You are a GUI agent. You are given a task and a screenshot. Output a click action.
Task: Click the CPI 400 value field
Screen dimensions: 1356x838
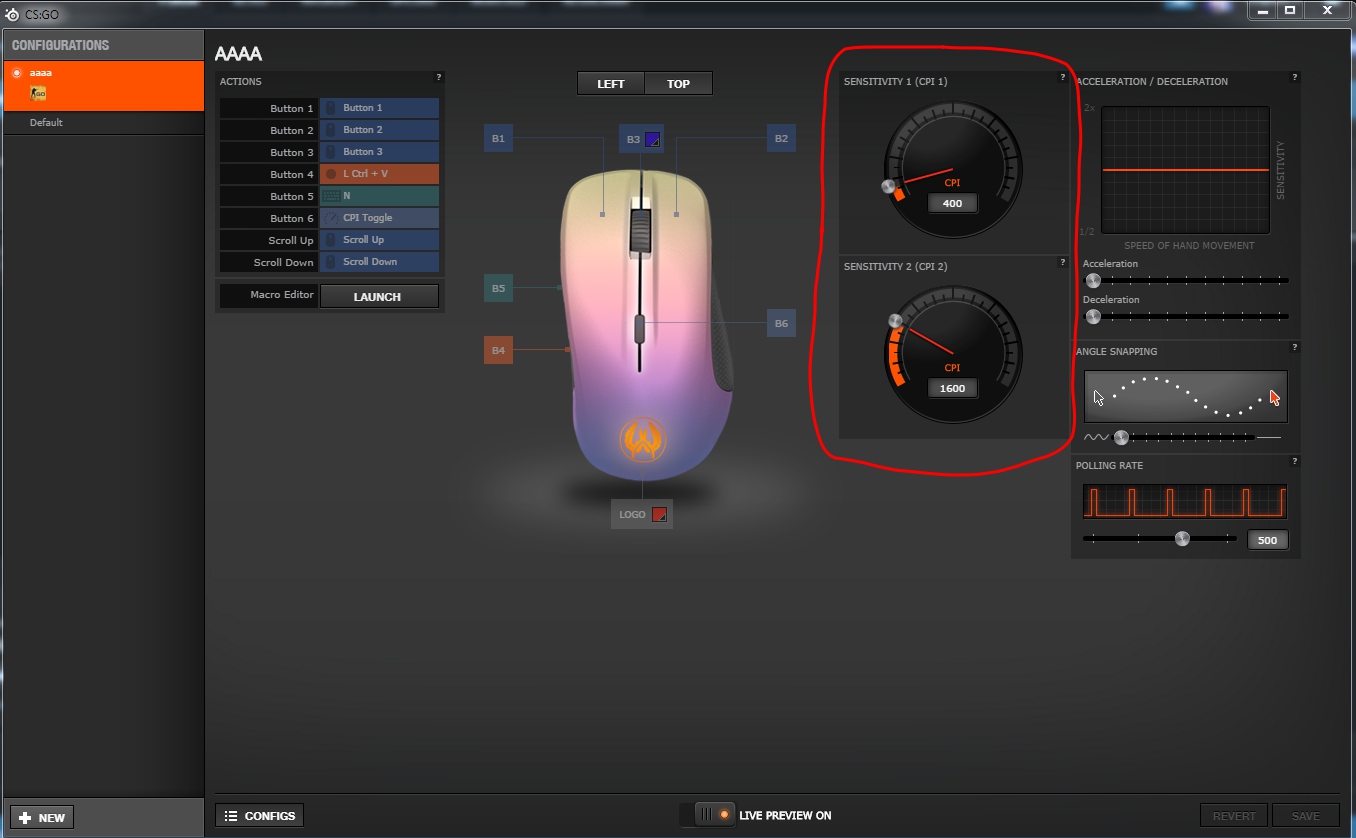tap(952, 203)
